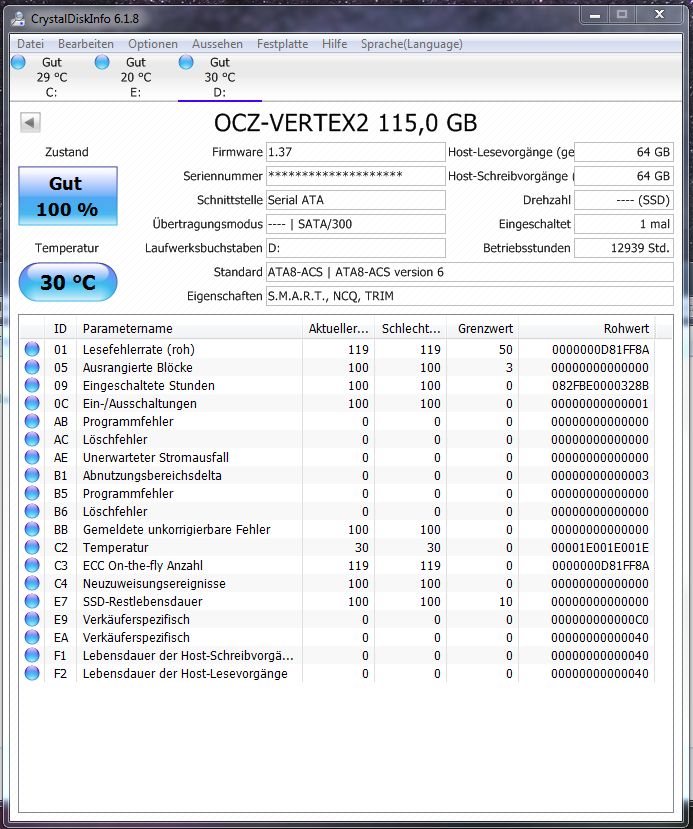Click status orb of Unerwarteter Stromausfall row

click(32, 457)
